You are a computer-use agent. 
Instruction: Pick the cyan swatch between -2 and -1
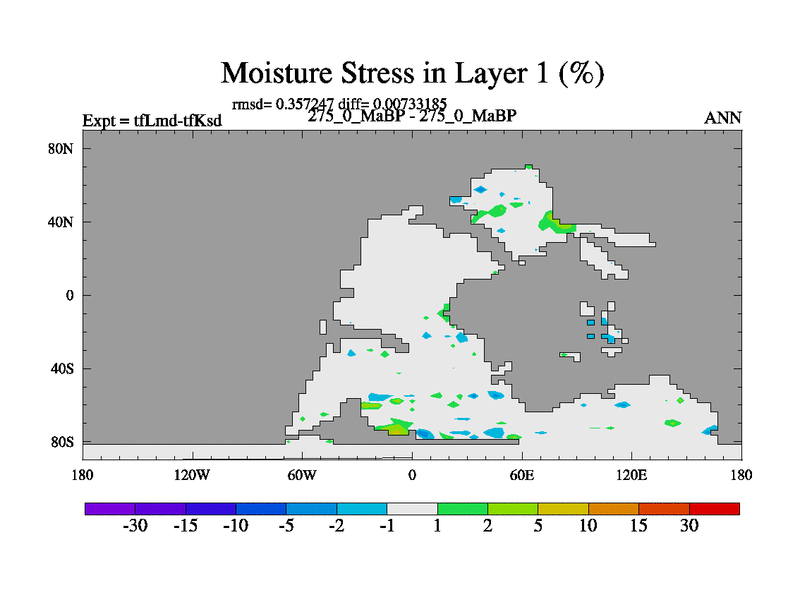pyautogui.click(x=362, y=509)
